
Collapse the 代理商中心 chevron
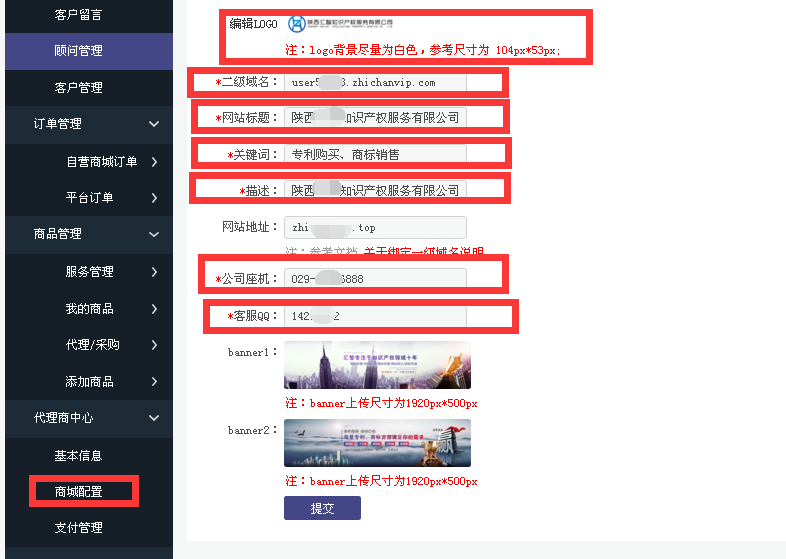154,418
